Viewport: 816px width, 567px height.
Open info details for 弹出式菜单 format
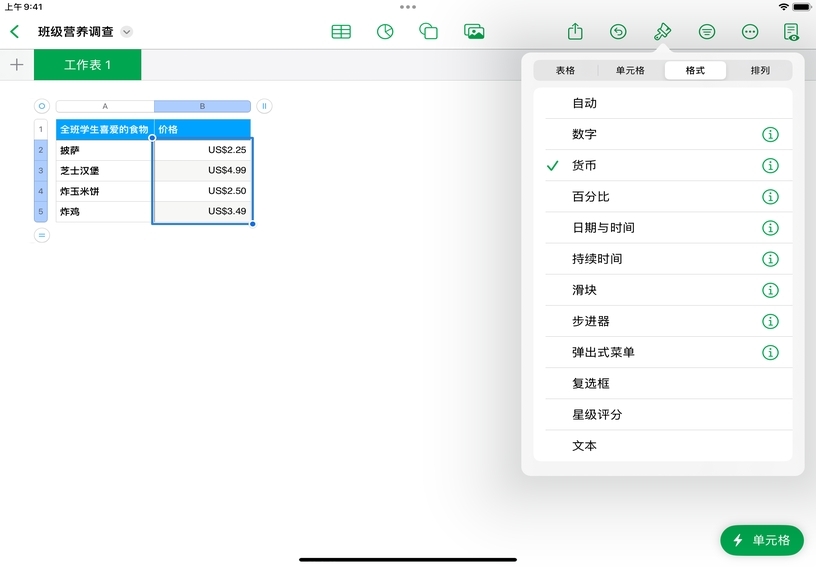[770, 353]
